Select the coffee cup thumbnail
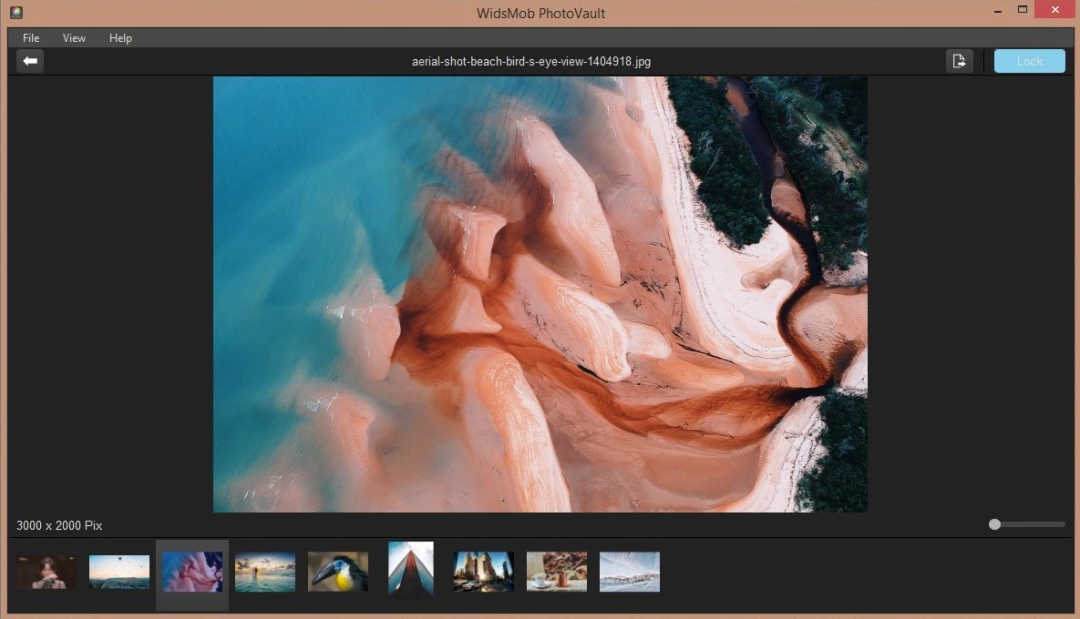 point(556,571)
